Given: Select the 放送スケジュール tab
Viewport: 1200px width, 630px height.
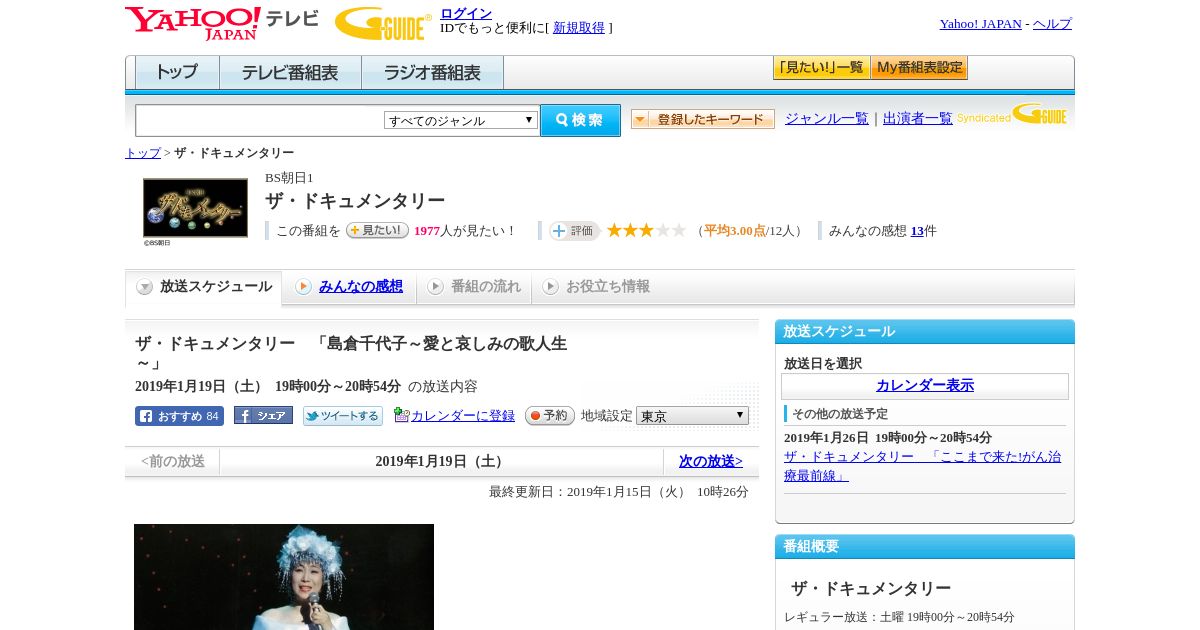Looking at the screenshot, I should tap(204, 287).
